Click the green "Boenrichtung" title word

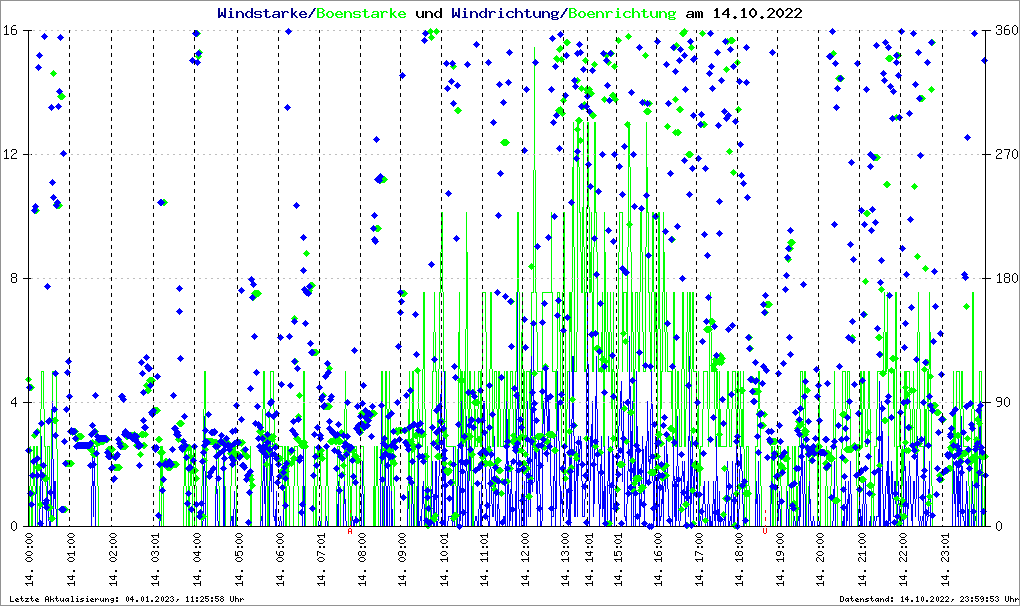point(623,13)
